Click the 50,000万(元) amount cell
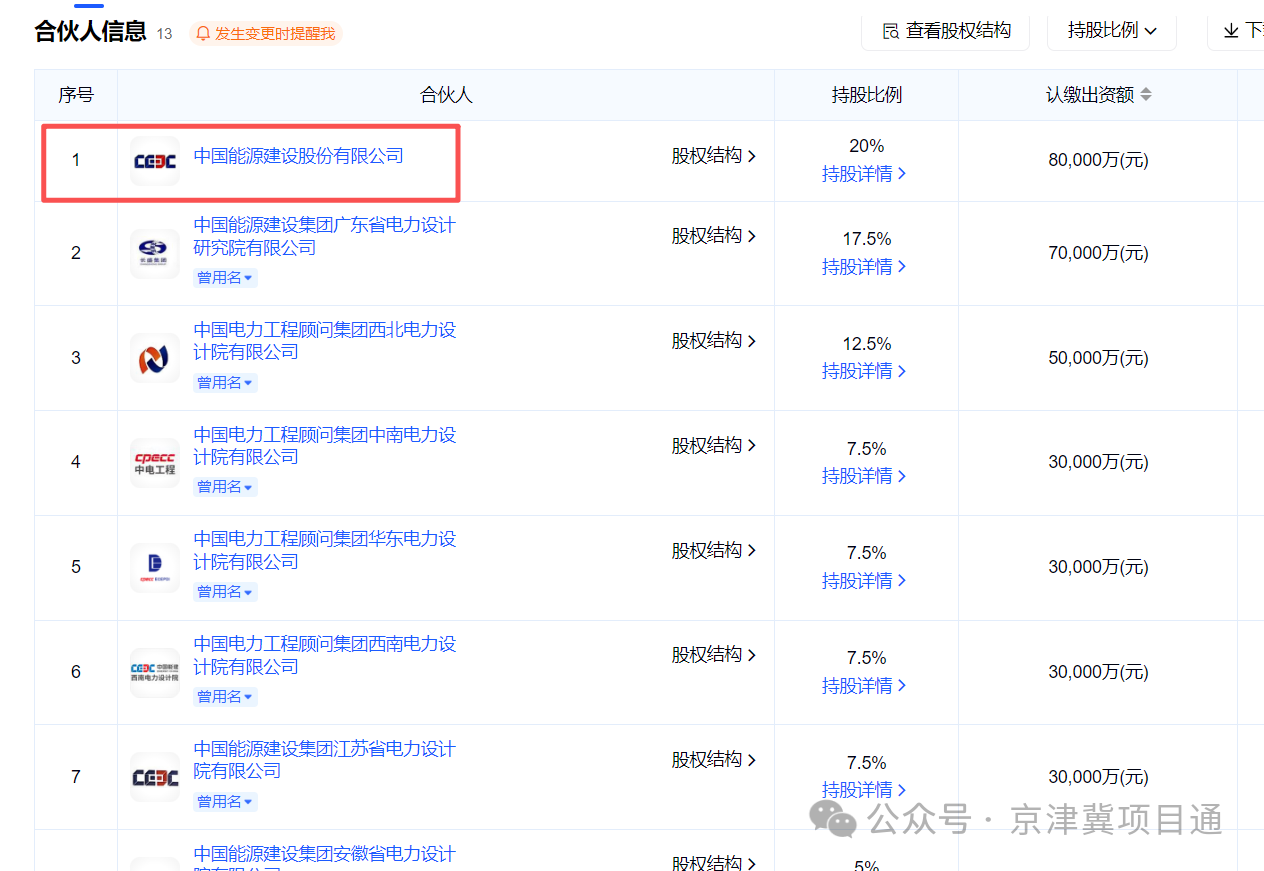Screen dimensions: 1264x871 (x=1098, y=358)
